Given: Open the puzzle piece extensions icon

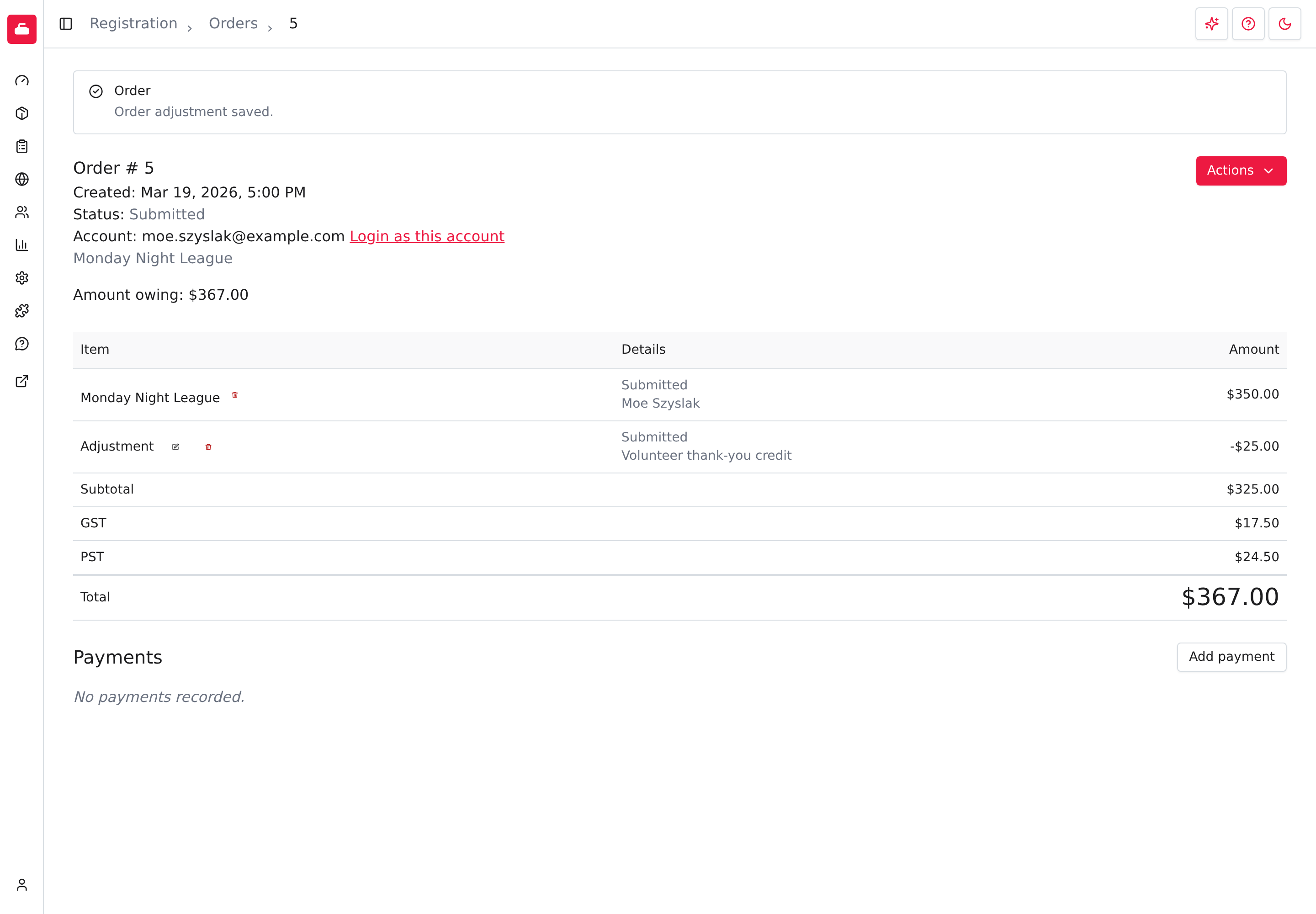Looking at the screenshot, I should click(22, 311).
